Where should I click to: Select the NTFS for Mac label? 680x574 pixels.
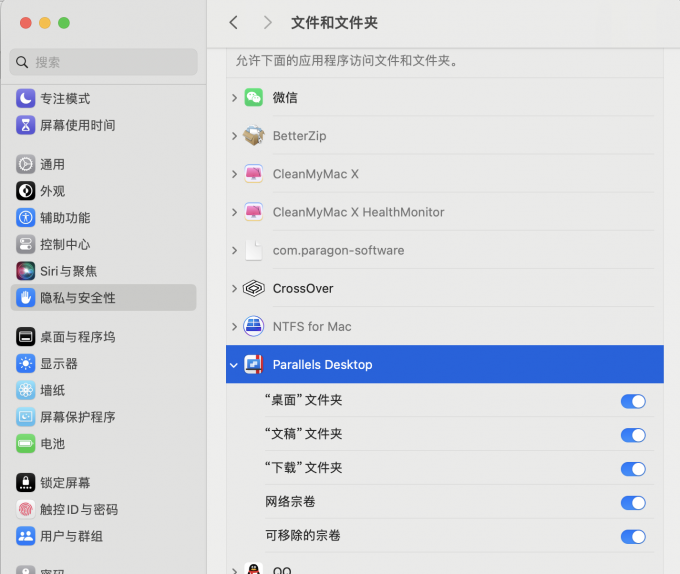click(x=312, y=326)
